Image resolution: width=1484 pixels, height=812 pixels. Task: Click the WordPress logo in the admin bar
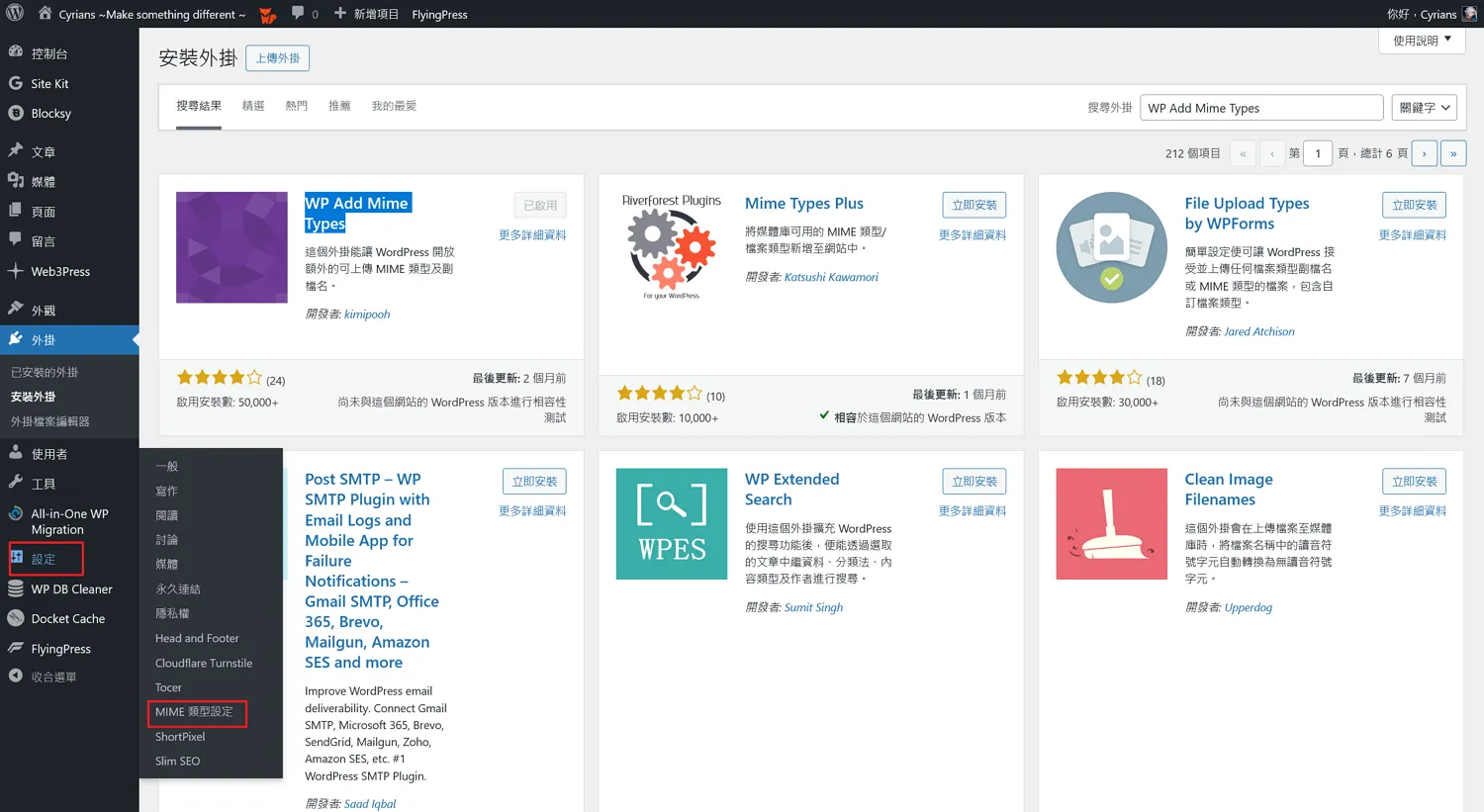13,14
